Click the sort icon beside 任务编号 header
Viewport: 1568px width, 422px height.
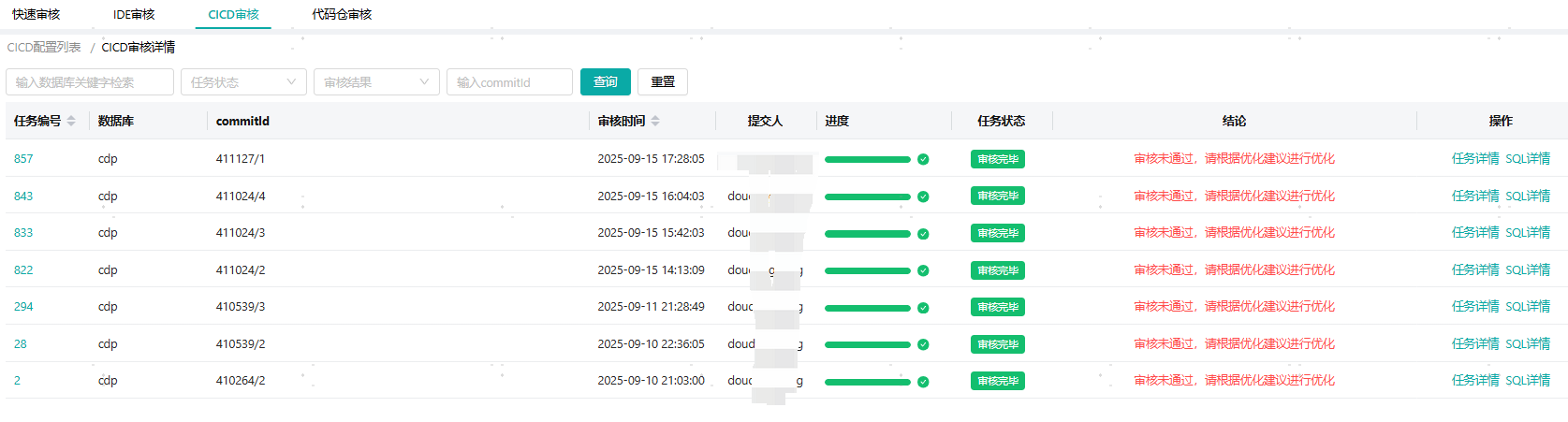click(x=71, y=121)
